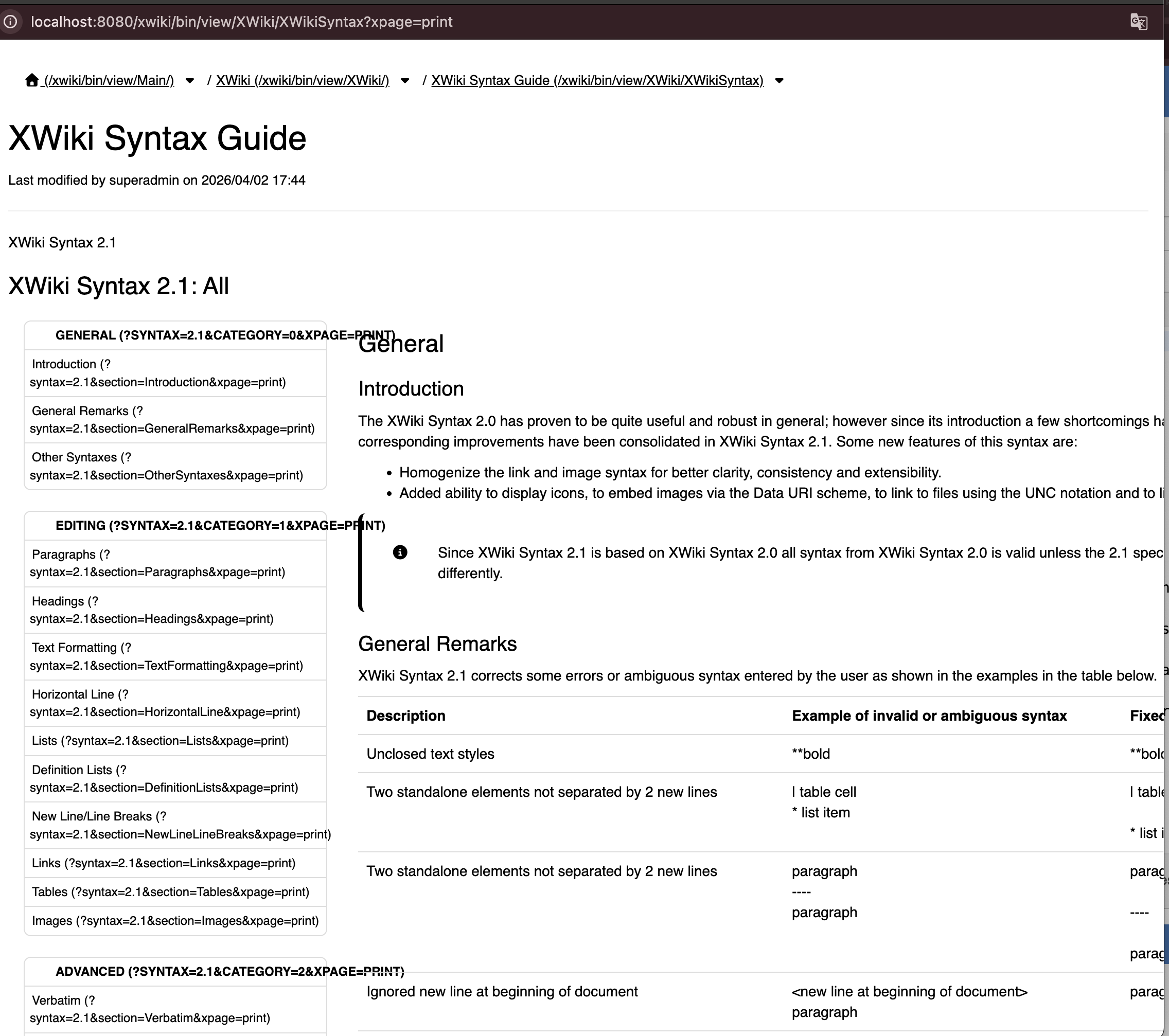The image size is (1169, 1036).
Task: Click the site info icon in address bar
Action: 10,22
